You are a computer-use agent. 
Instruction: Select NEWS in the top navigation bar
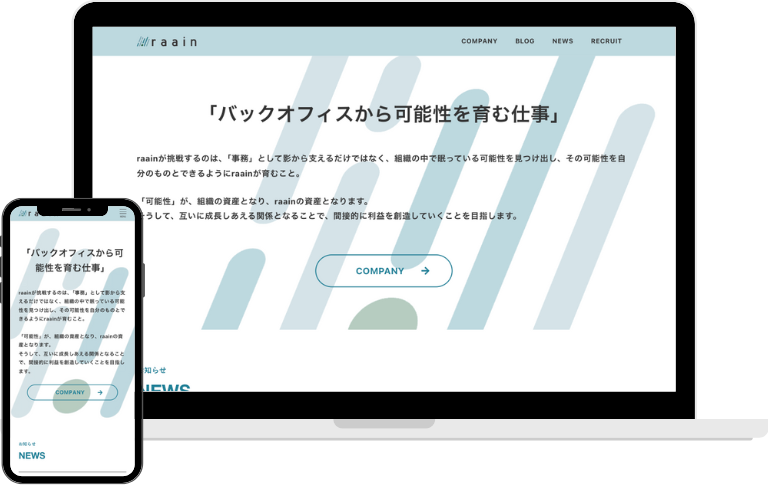[x=562, y=42]
